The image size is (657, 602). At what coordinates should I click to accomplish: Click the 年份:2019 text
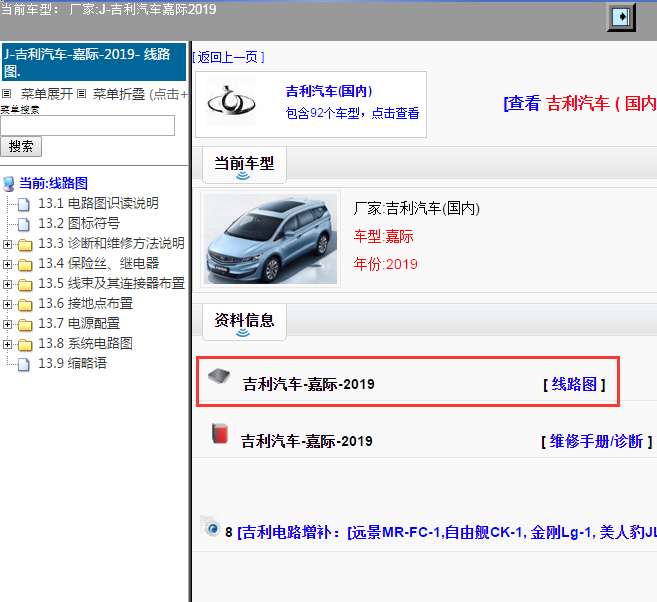(x=385, y=264)
